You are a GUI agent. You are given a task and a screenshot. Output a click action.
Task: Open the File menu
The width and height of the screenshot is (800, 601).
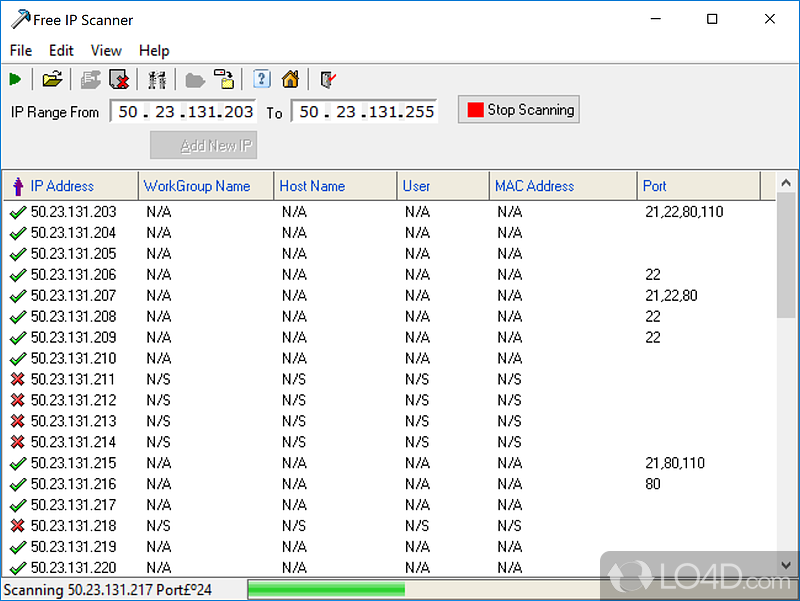20,50
